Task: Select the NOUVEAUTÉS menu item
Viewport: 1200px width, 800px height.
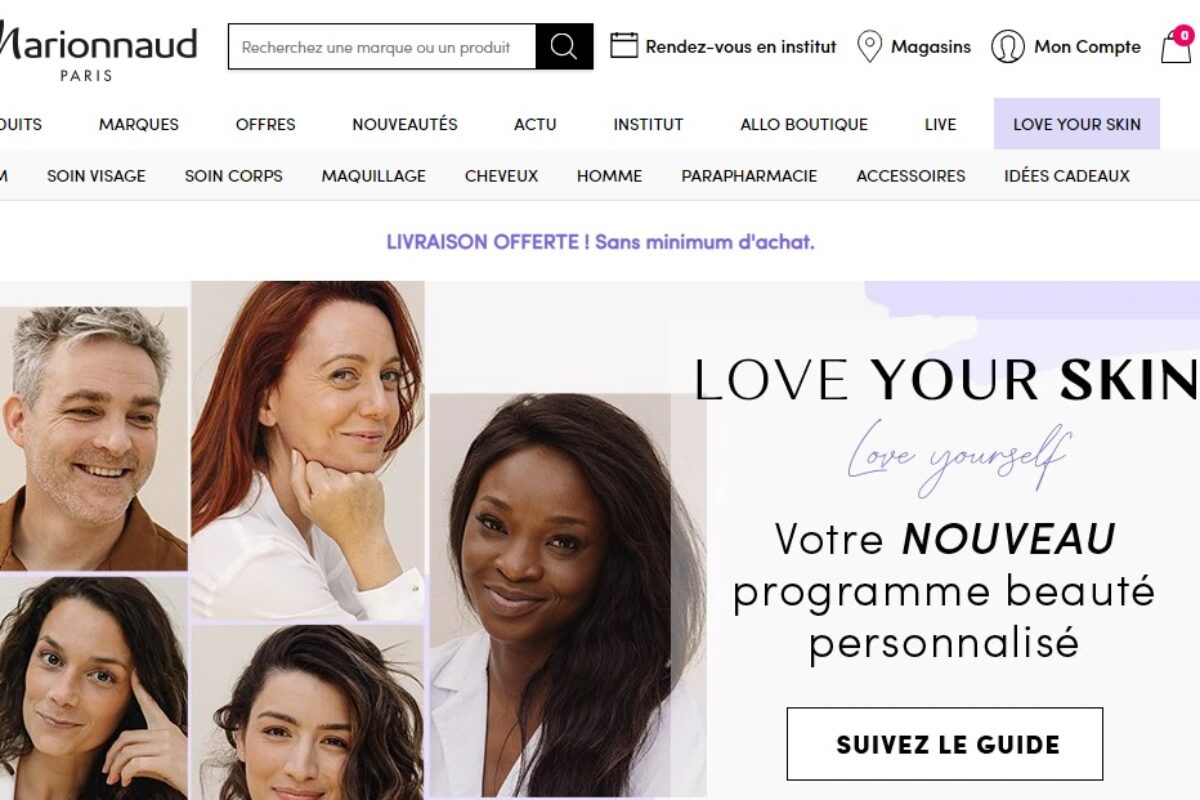Action: click(x=405, y=125)
